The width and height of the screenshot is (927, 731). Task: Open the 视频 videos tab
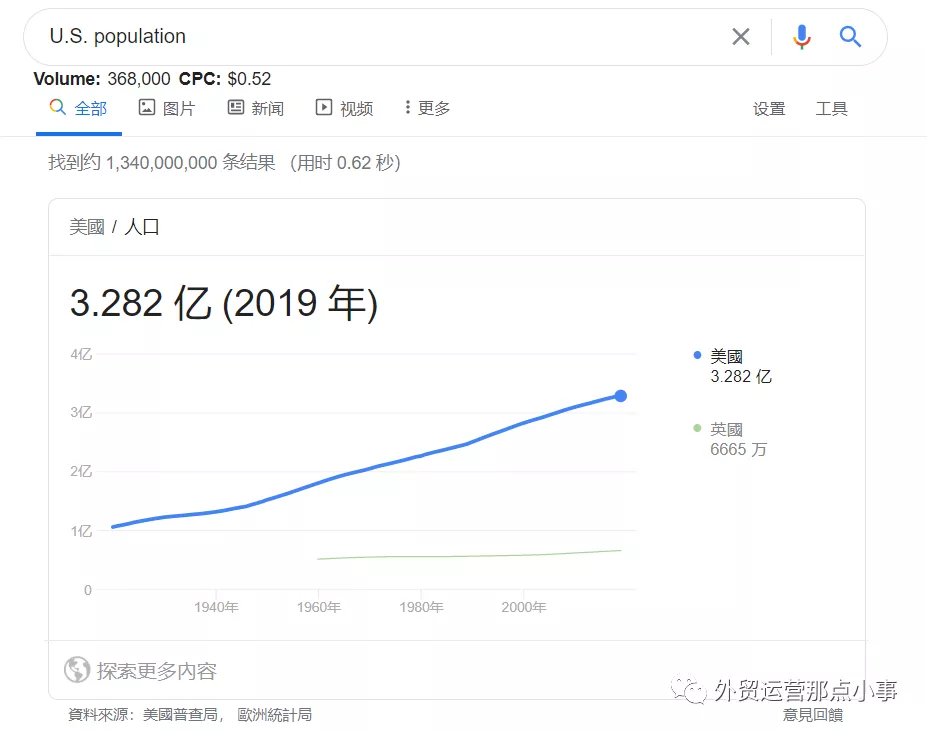click(x=345, y=108)
